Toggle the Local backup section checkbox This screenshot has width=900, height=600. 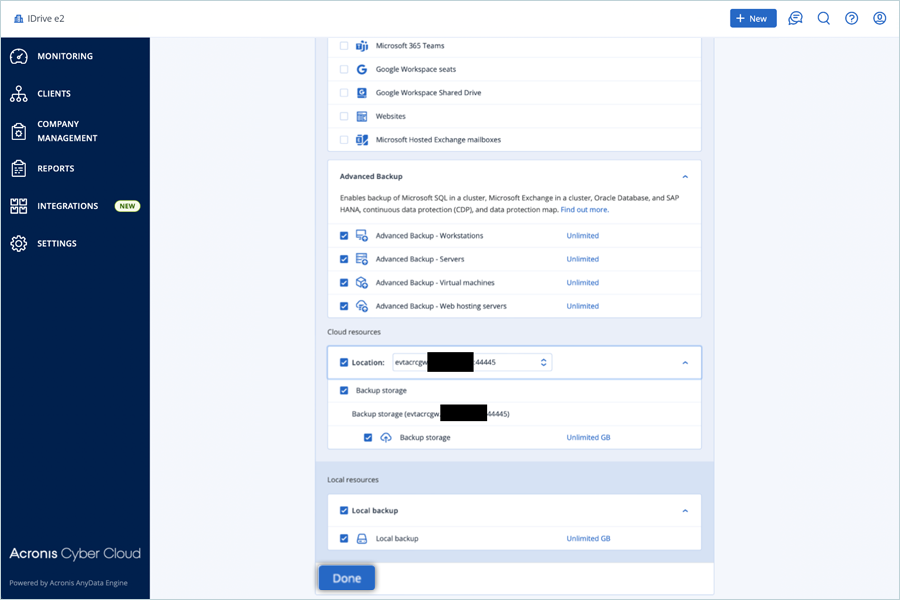(x=344, y=510)
